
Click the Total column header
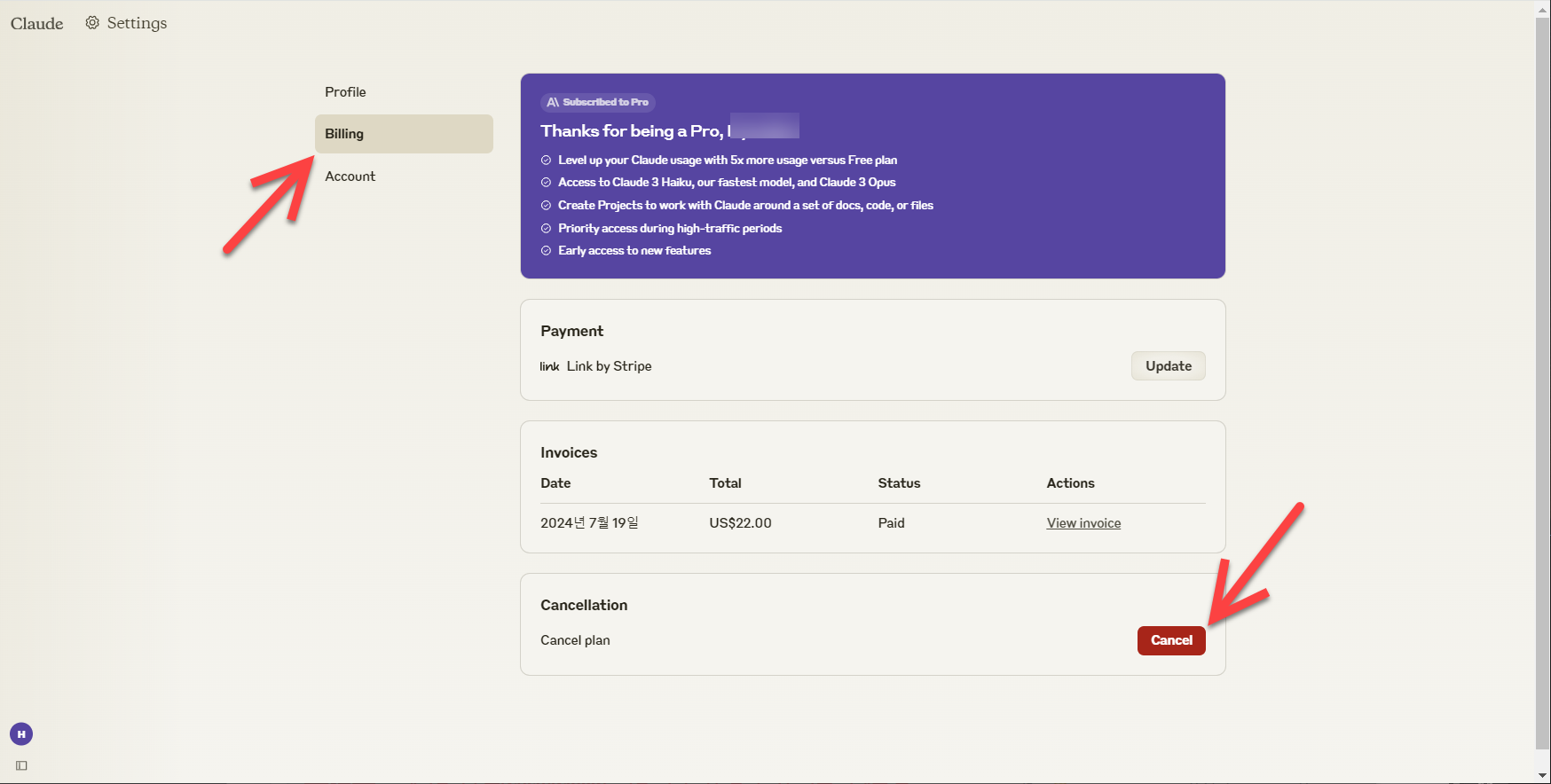coord(725,483)
